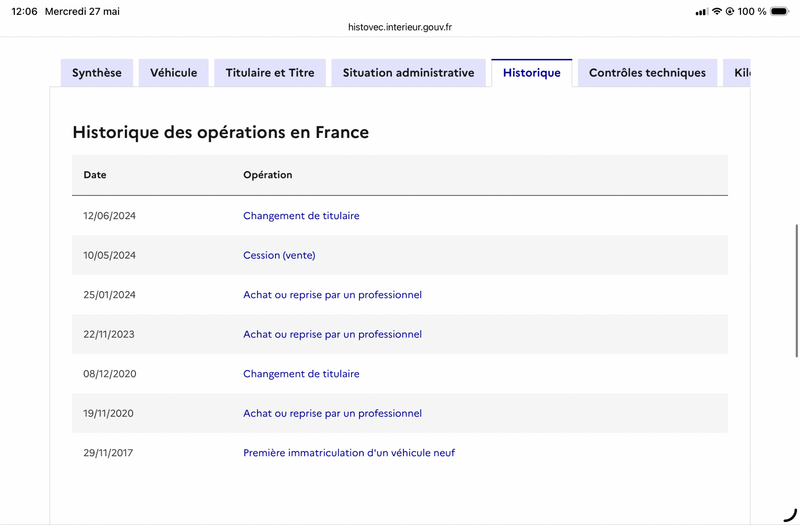Tap the Wi-Fi status icon
The height and width of the screenshot is (525, 800).
click(x=717, y=11)
